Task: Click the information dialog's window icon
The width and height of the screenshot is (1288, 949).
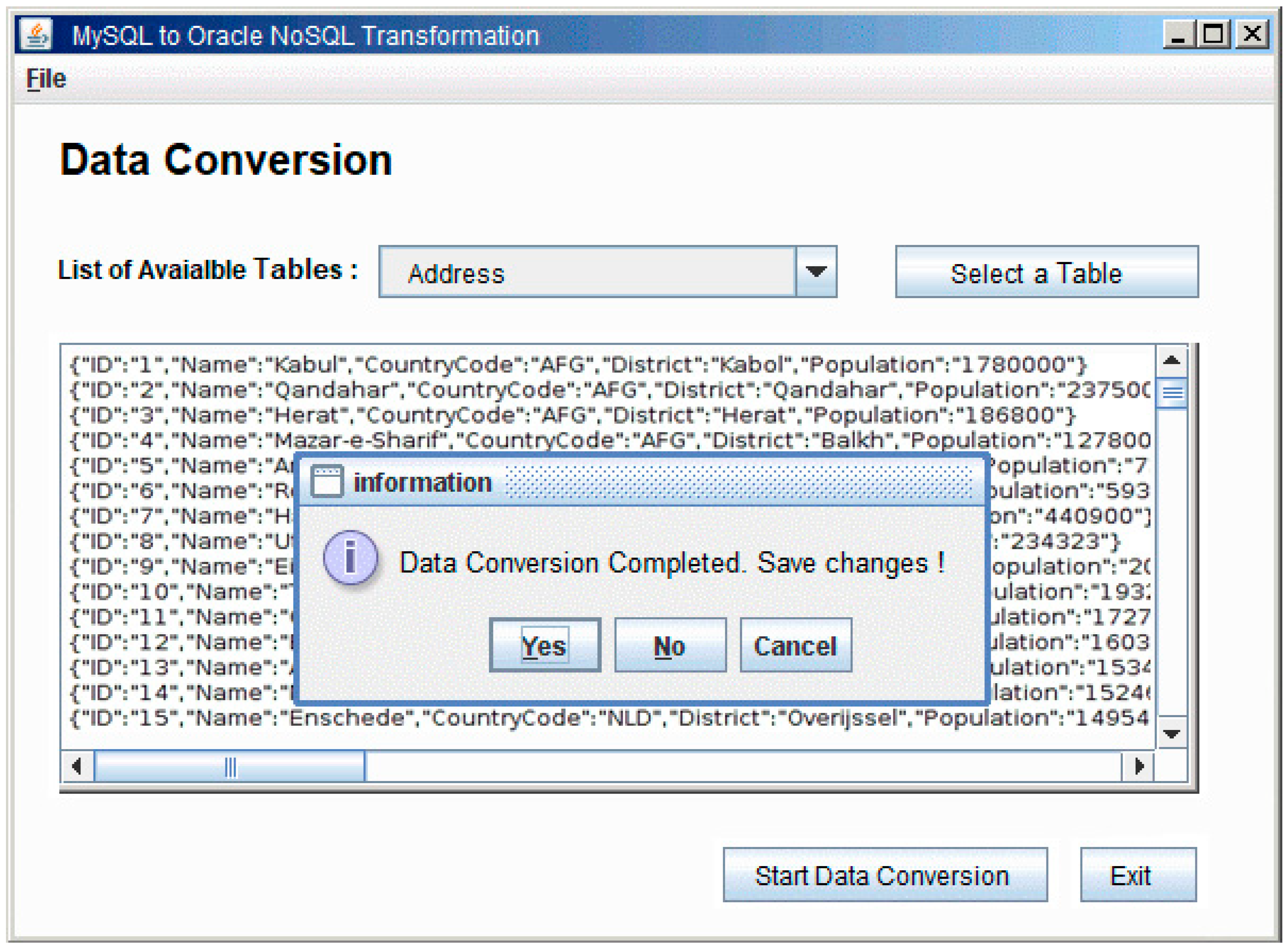Action: pyautogui.click(x=327, y=481)
